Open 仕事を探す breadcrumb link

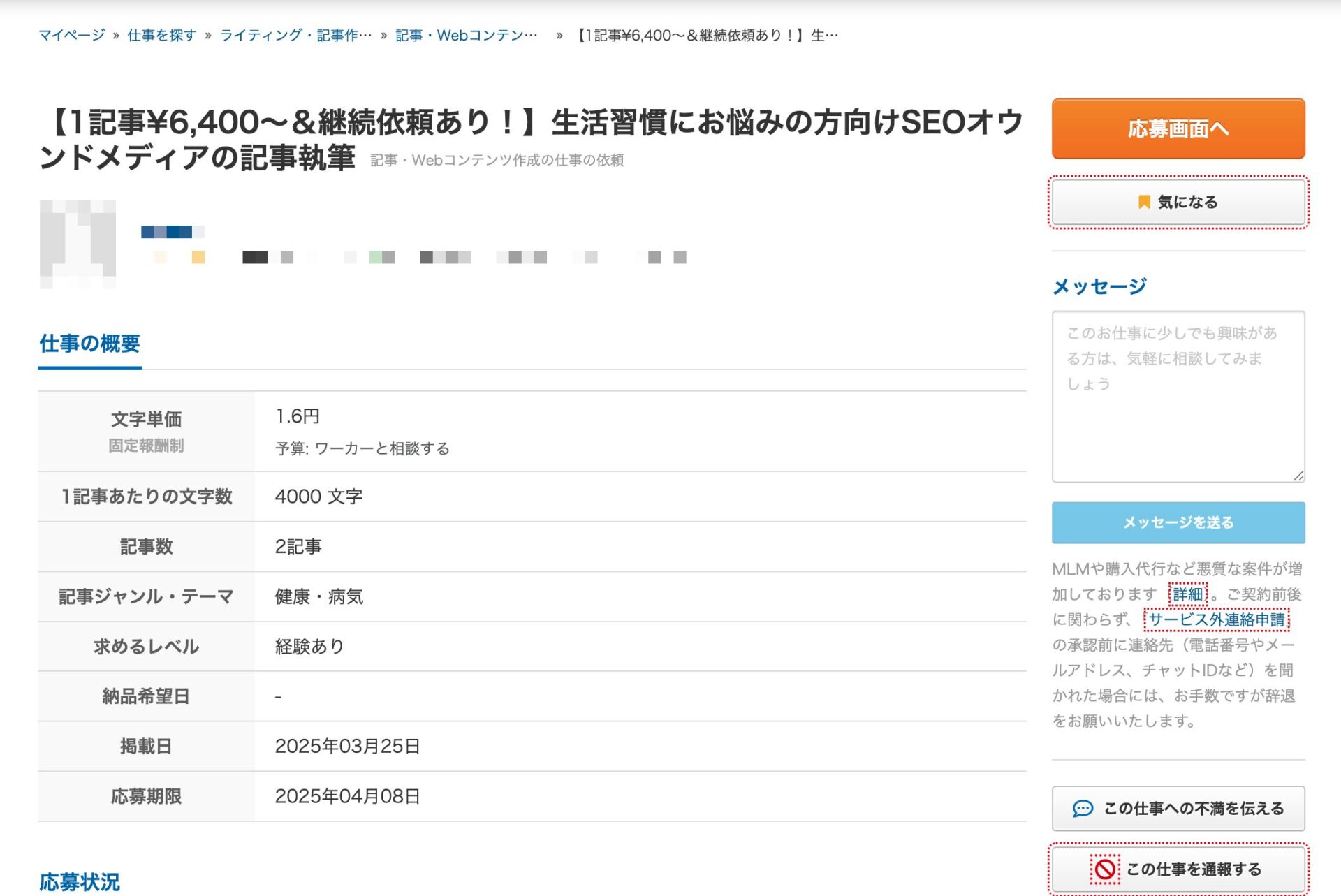click(x=161, y=35)
